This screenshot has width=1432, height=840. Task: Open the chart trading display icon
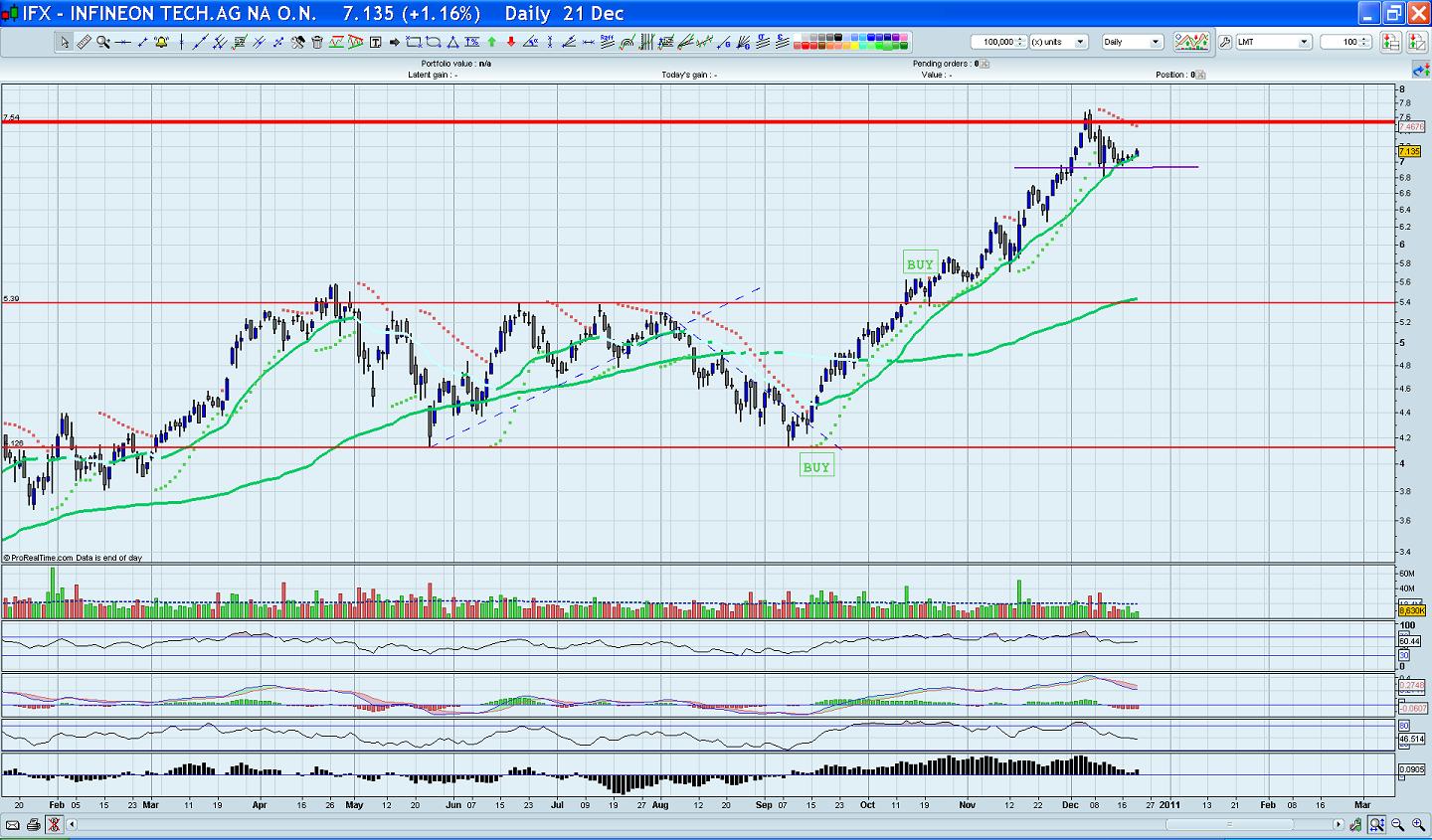click(1192, 42)
